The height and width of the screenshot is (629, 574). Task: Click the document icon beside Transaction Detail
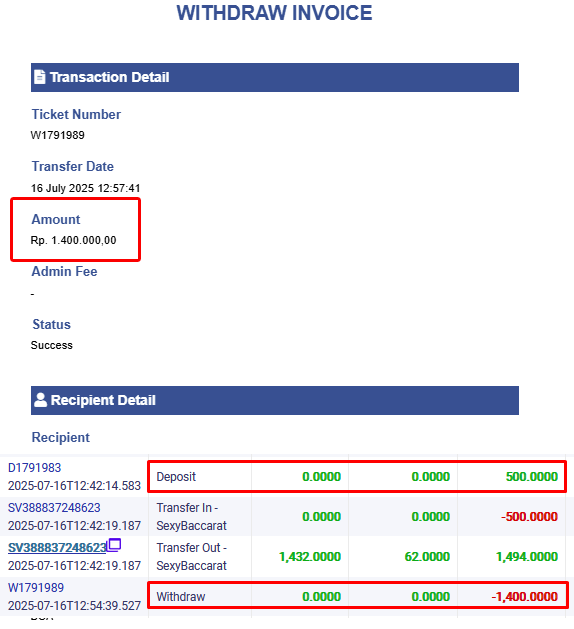[40, 77]
